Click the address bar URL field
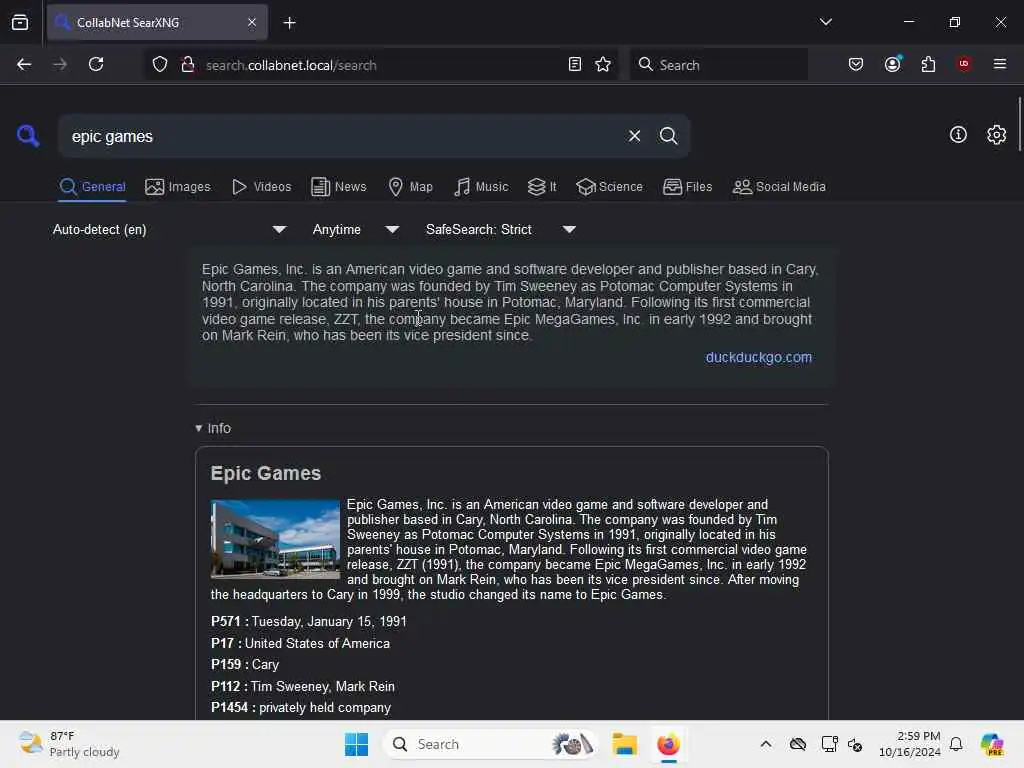Viewport: 1024px width, 768px height. (x=379, y=65)
